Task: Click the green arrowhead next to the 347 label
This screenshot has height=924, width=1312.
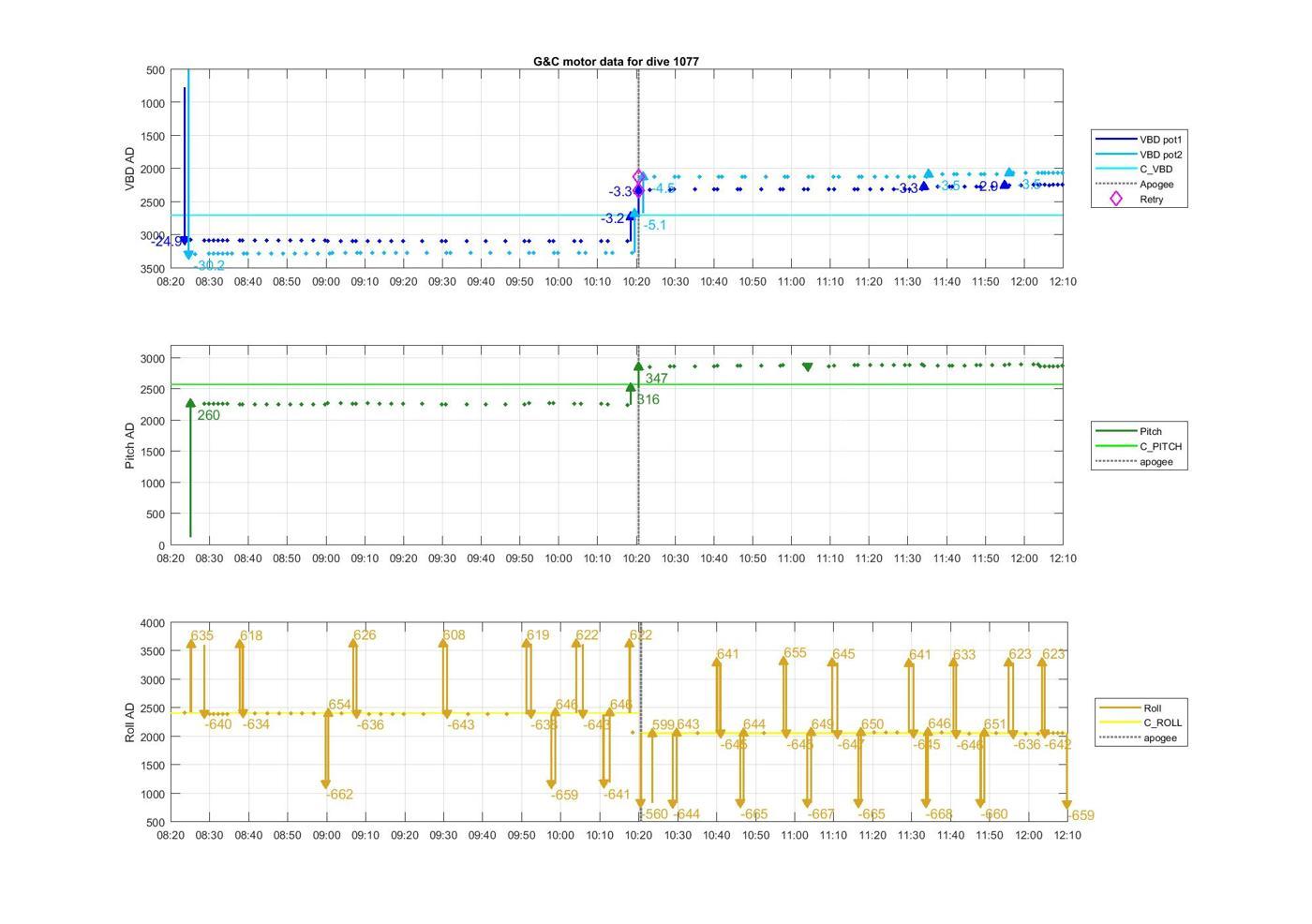Action: (x=638, y=367)
